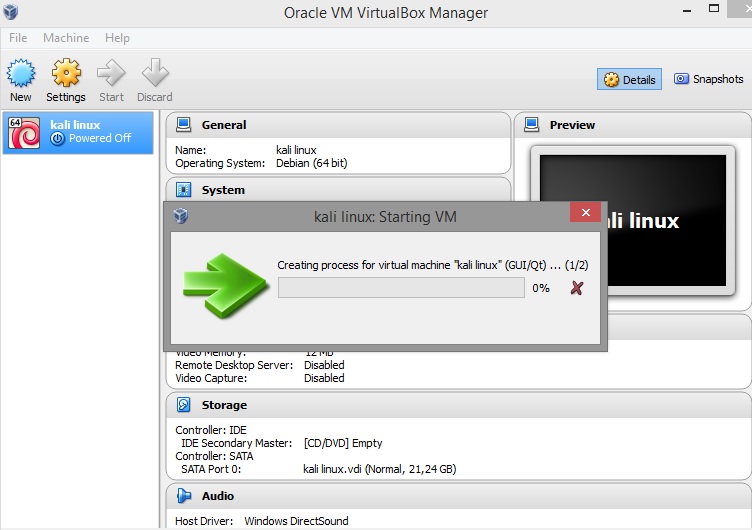Click the Debian swirl OS icon
Image resolution: width=752 pixels, height=530 pixels.
(x=24, y=133)
